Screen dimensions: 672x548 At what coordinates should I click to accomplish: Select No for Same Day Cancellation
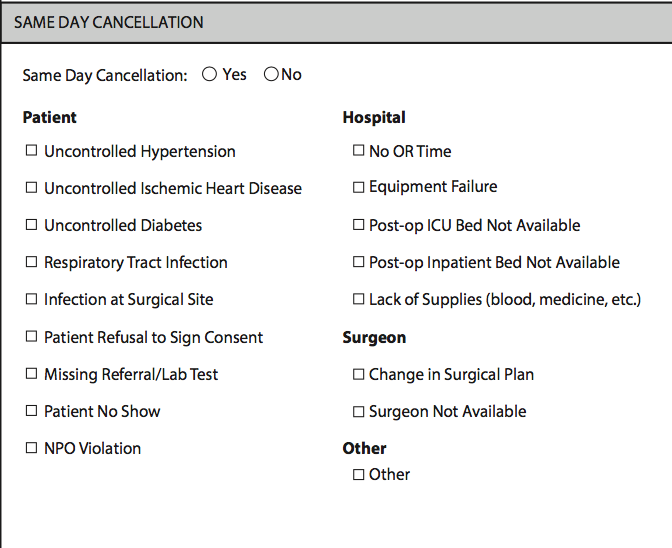[271, 74]
